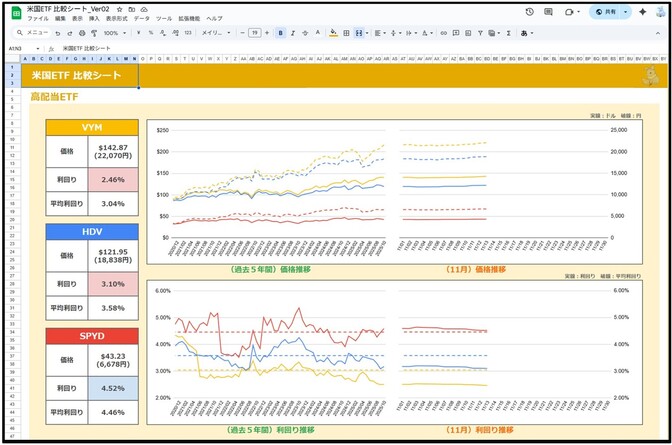Star the 米国ETF 比較シート_Ver02 document
Viewport: 672px width, 445px height.
click(x=120, y=9)
